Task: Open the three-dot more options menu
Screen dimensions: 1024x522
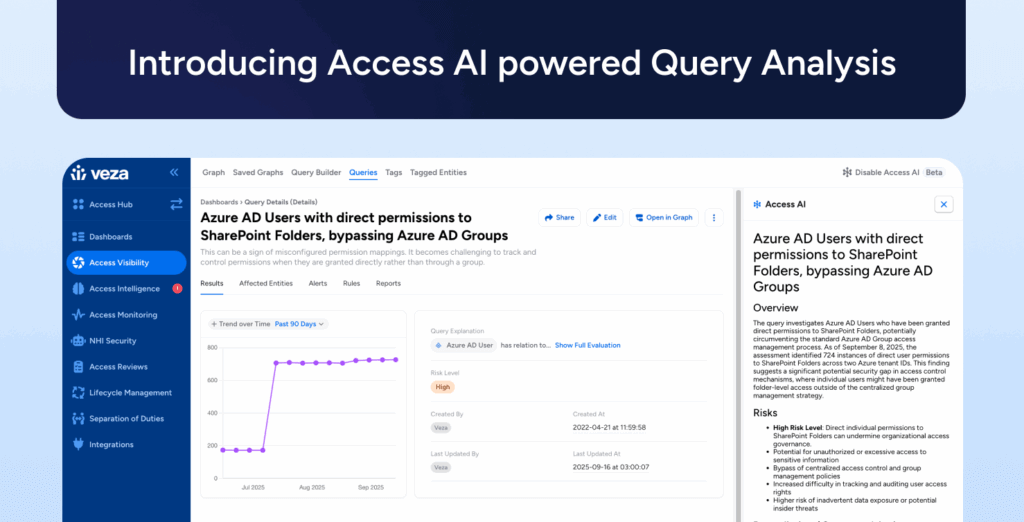Action: pos(714,217)
